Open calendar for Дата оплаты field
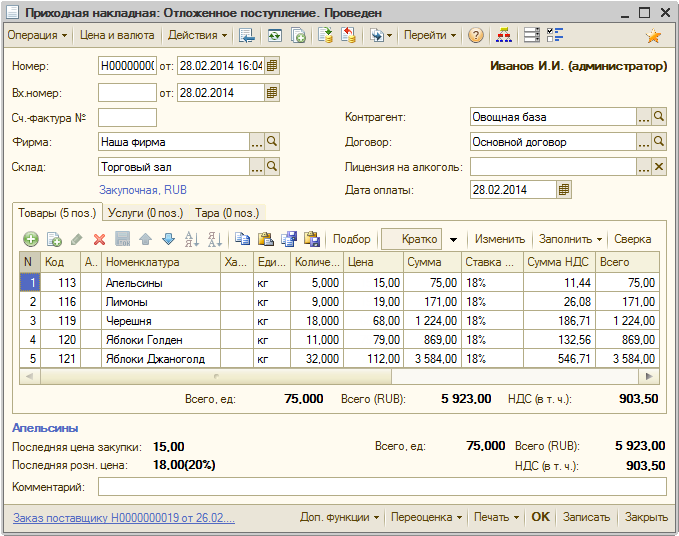 click(564, 190)
